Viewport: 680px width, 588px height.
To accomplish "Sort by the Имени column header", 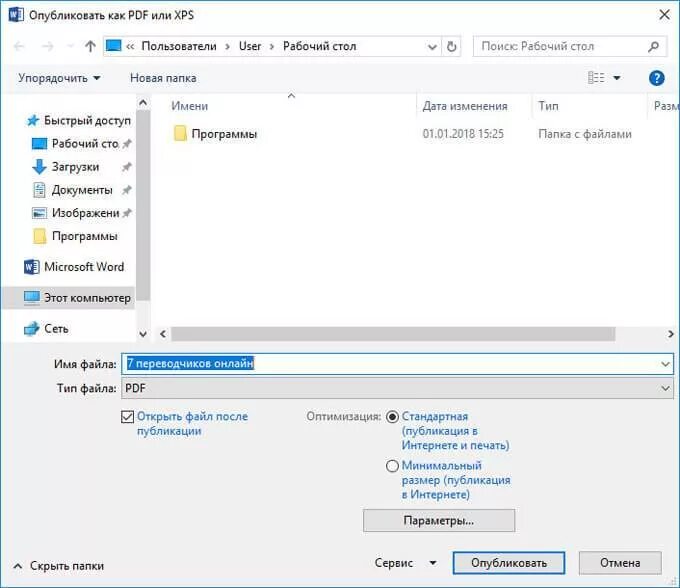I will tap(190, 106).
